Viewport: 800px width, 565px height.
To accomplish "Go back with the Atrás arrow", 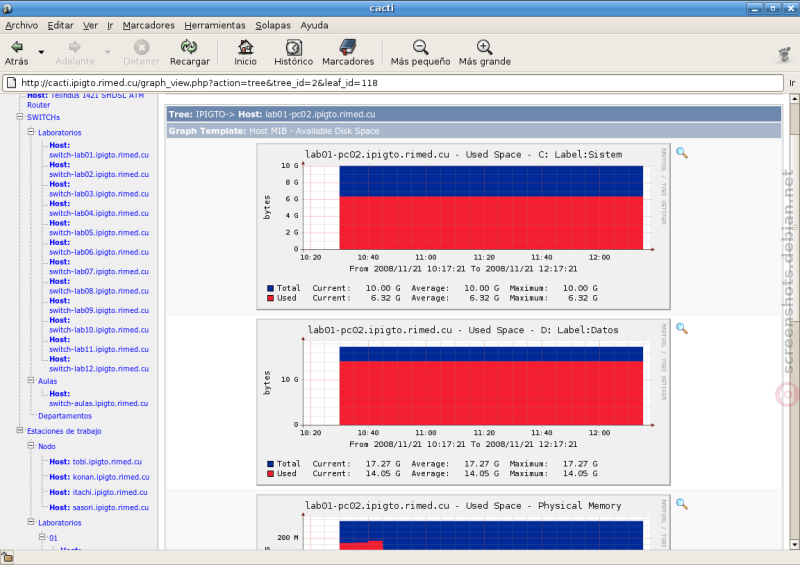I will click(16, 53).
